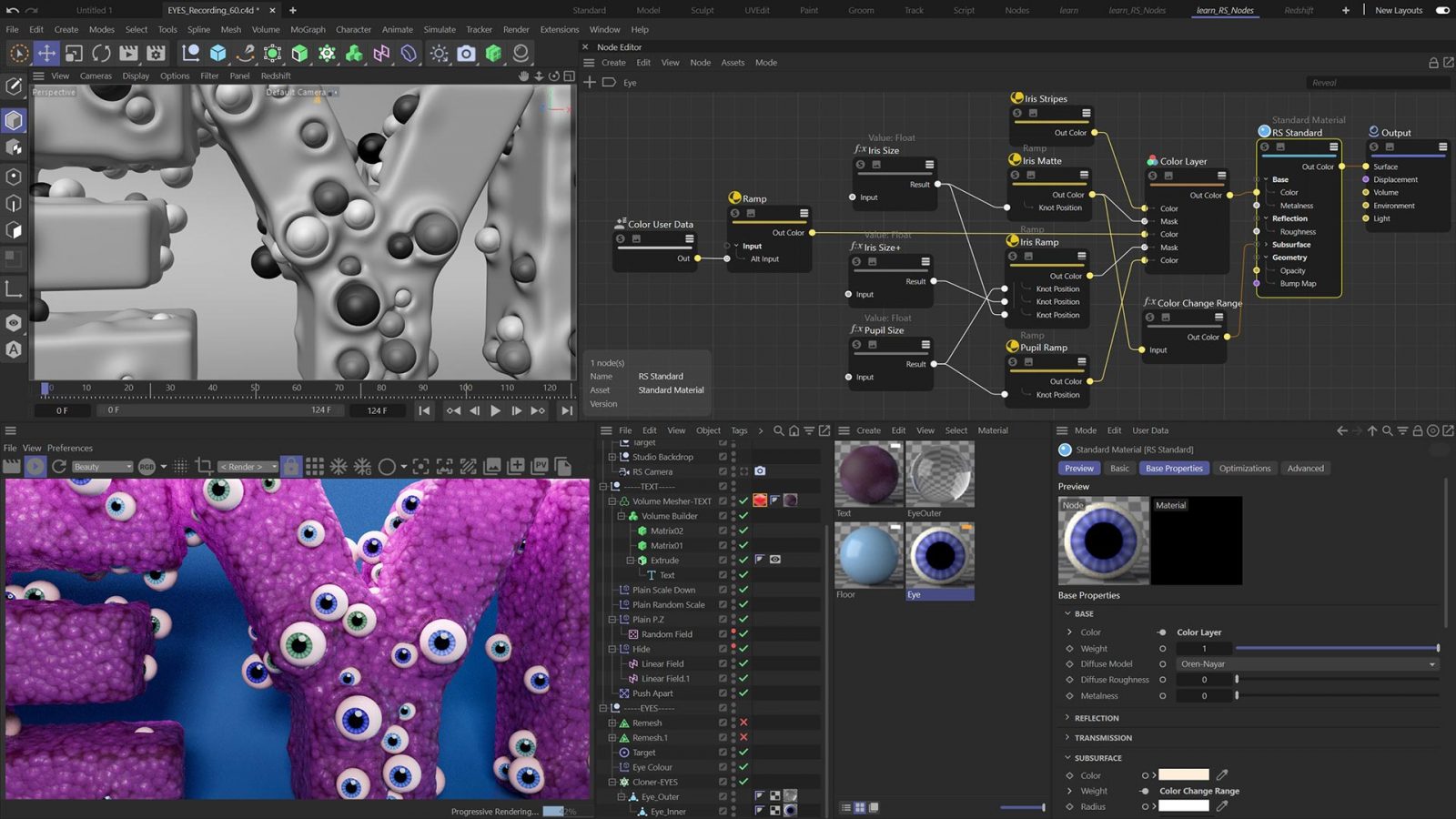Collapse the SUBSURFACE section in material properties
This screenshot has height=819, width=1456.
point(1067,757)
